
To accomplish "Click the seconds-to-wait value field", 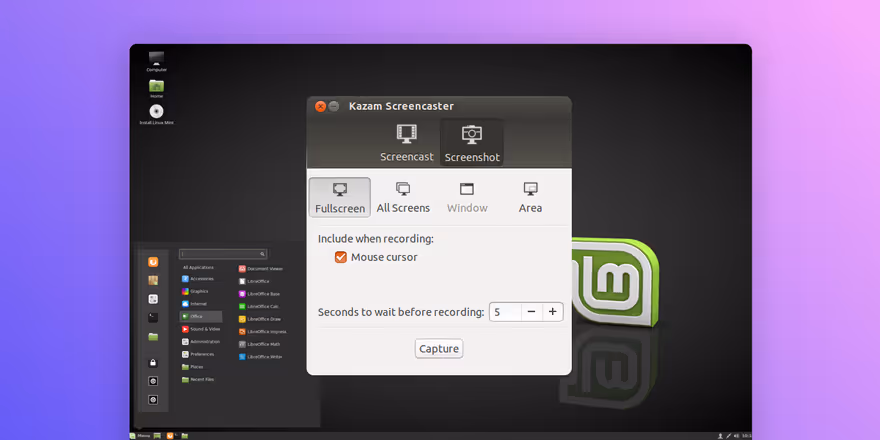I will (x=505, y=311).
